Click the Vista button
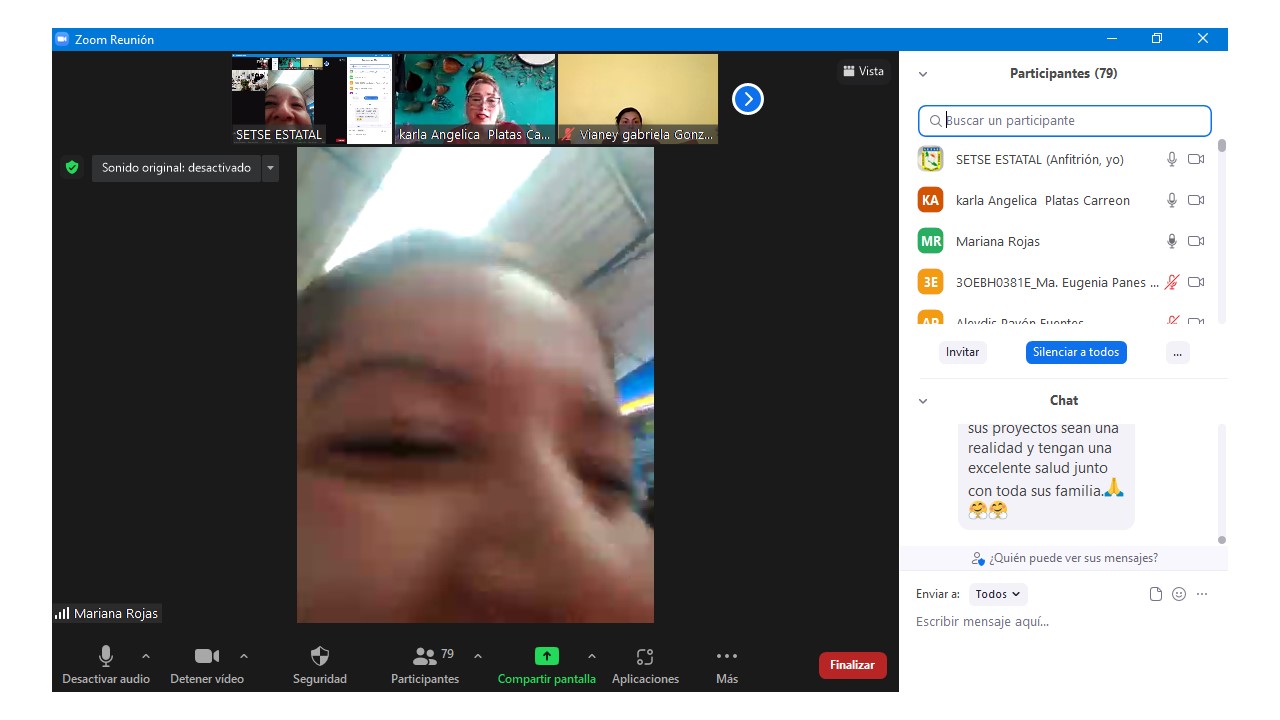 (x=864, y=71)
